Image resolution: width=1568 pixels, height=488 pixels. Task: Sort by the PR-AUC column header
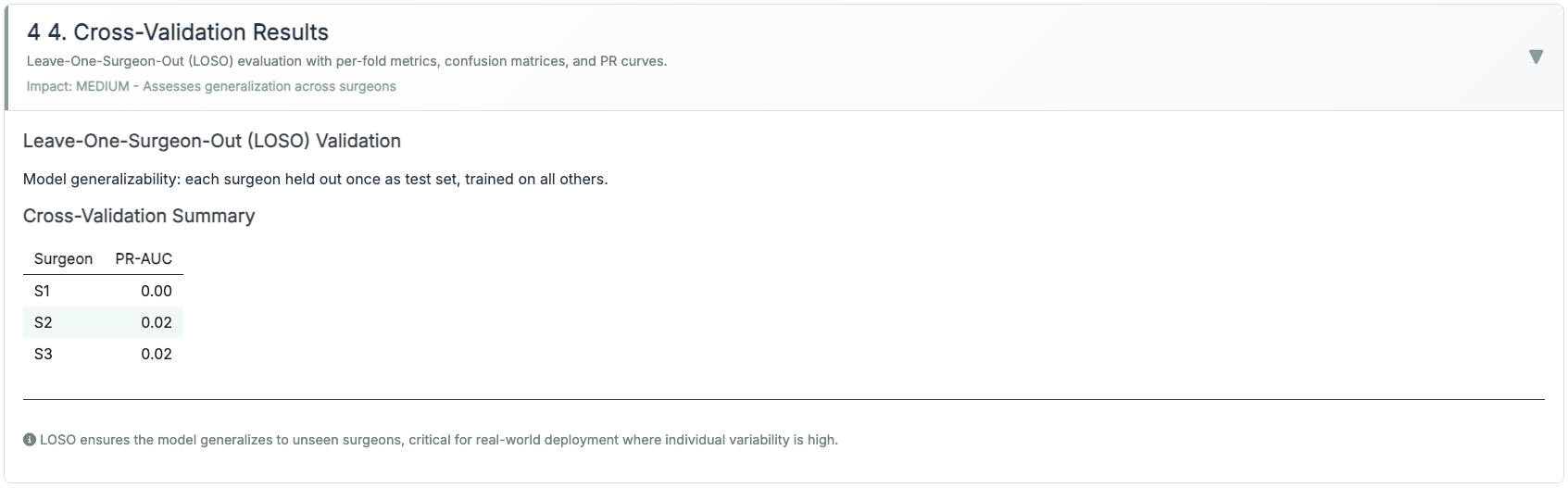(144, 259)
